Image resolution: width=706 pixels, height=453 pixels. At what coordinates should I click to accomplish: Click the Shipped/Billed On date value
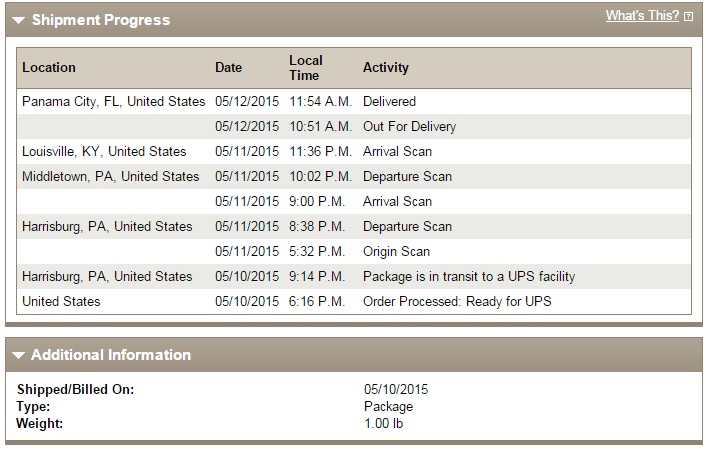396,390
